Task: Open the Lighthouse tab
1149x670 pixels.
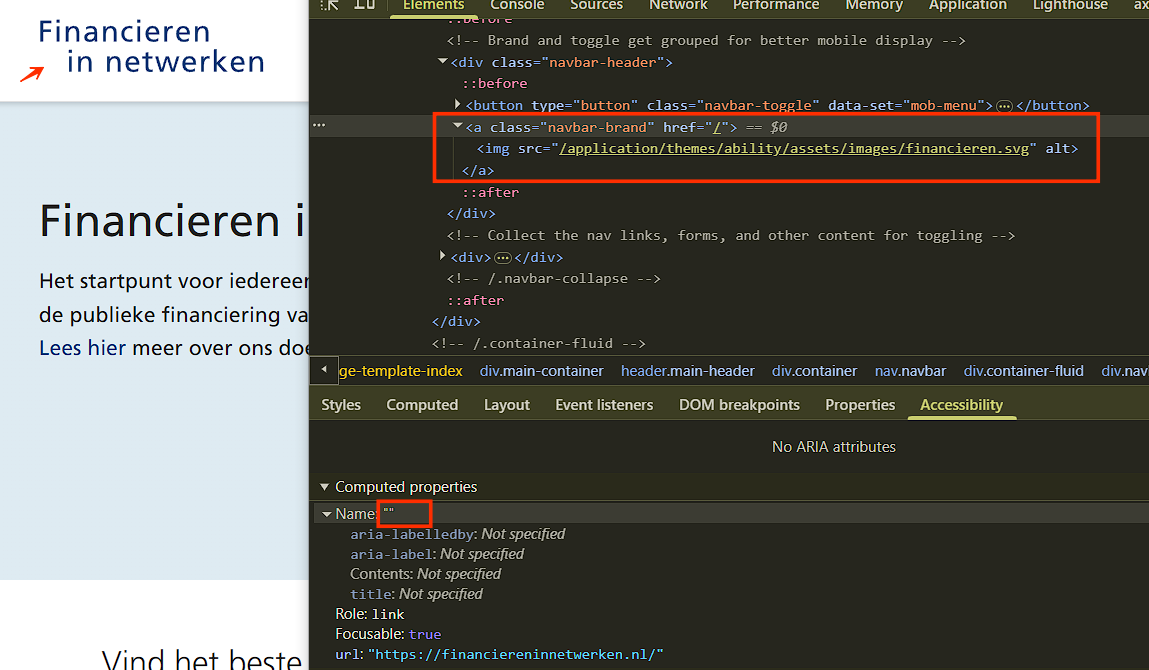Action: (1070, 5)
